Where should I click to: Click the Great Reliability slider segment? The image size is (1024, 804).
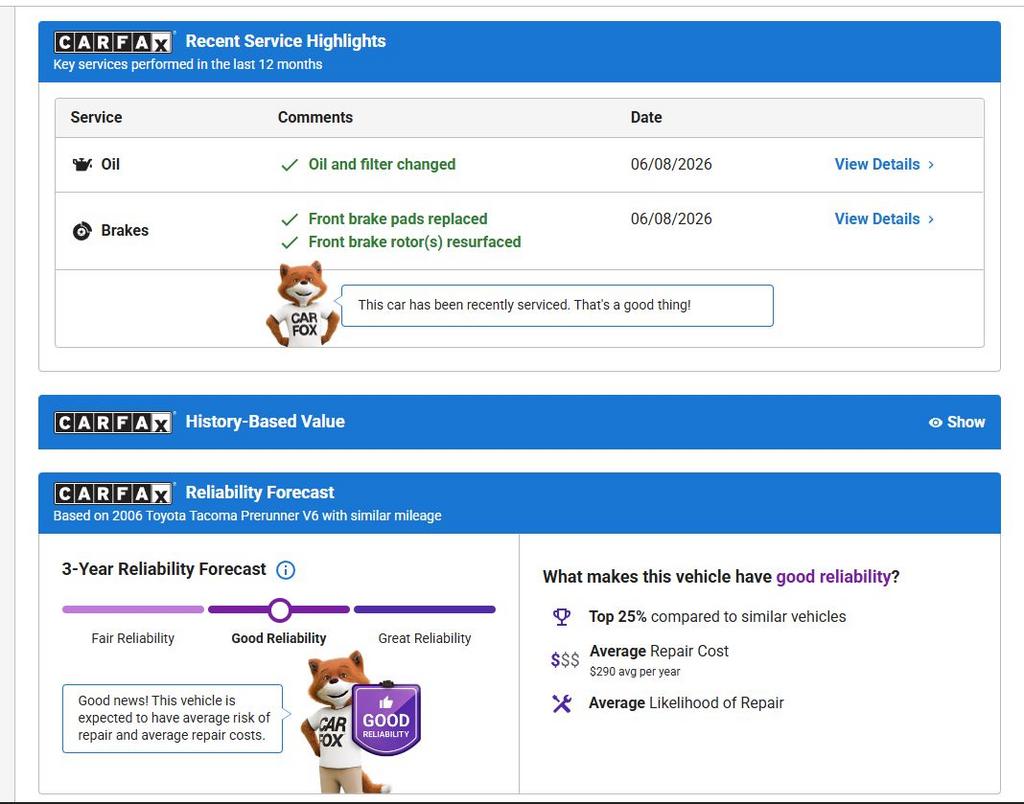pos(424,609)
